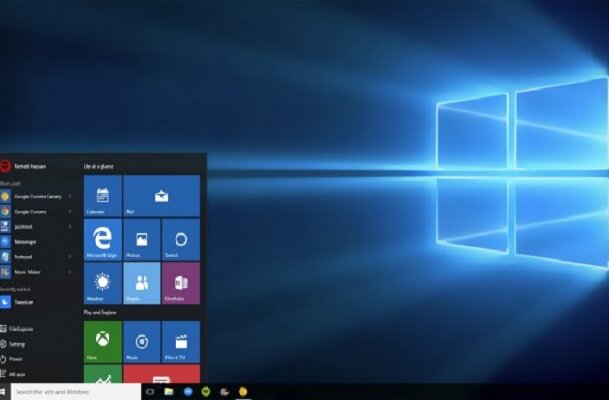Open the Xbox tile
The width and height of the screenshot is (609, 400).
(102, 341)
